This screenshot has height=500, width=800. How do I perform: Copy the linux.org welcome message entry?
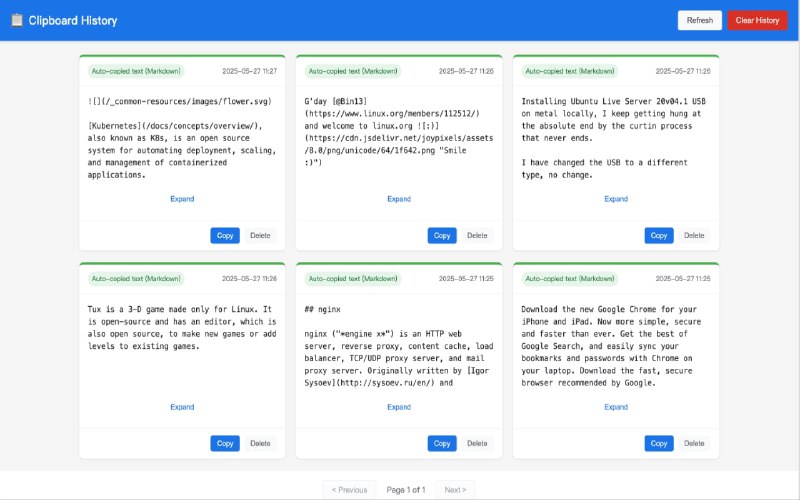[x=442, y=235]
